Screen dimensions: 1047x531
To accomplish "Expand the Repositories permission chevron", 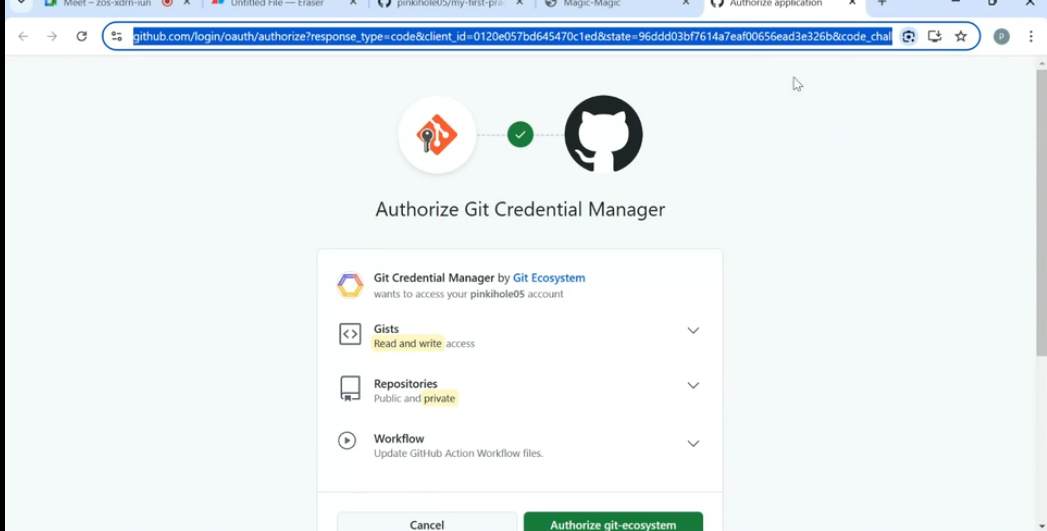I will pos(693,386).
